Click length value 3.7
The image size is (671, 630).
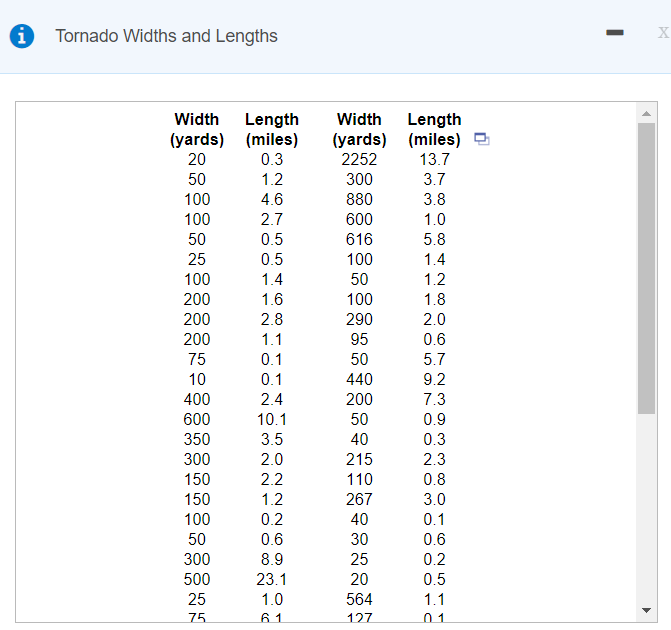434,180
